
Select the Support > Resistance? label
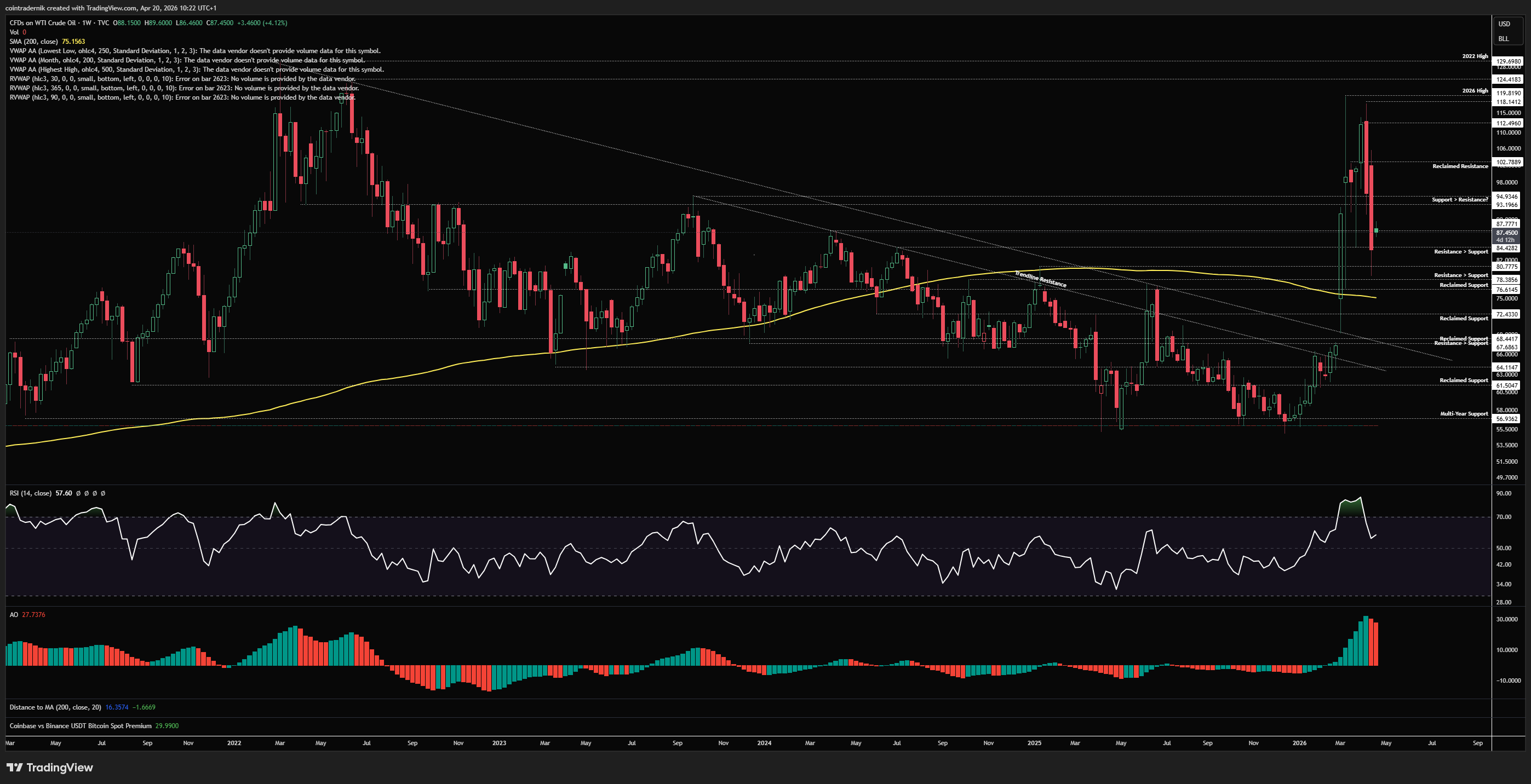click(x=1460, y=200)
